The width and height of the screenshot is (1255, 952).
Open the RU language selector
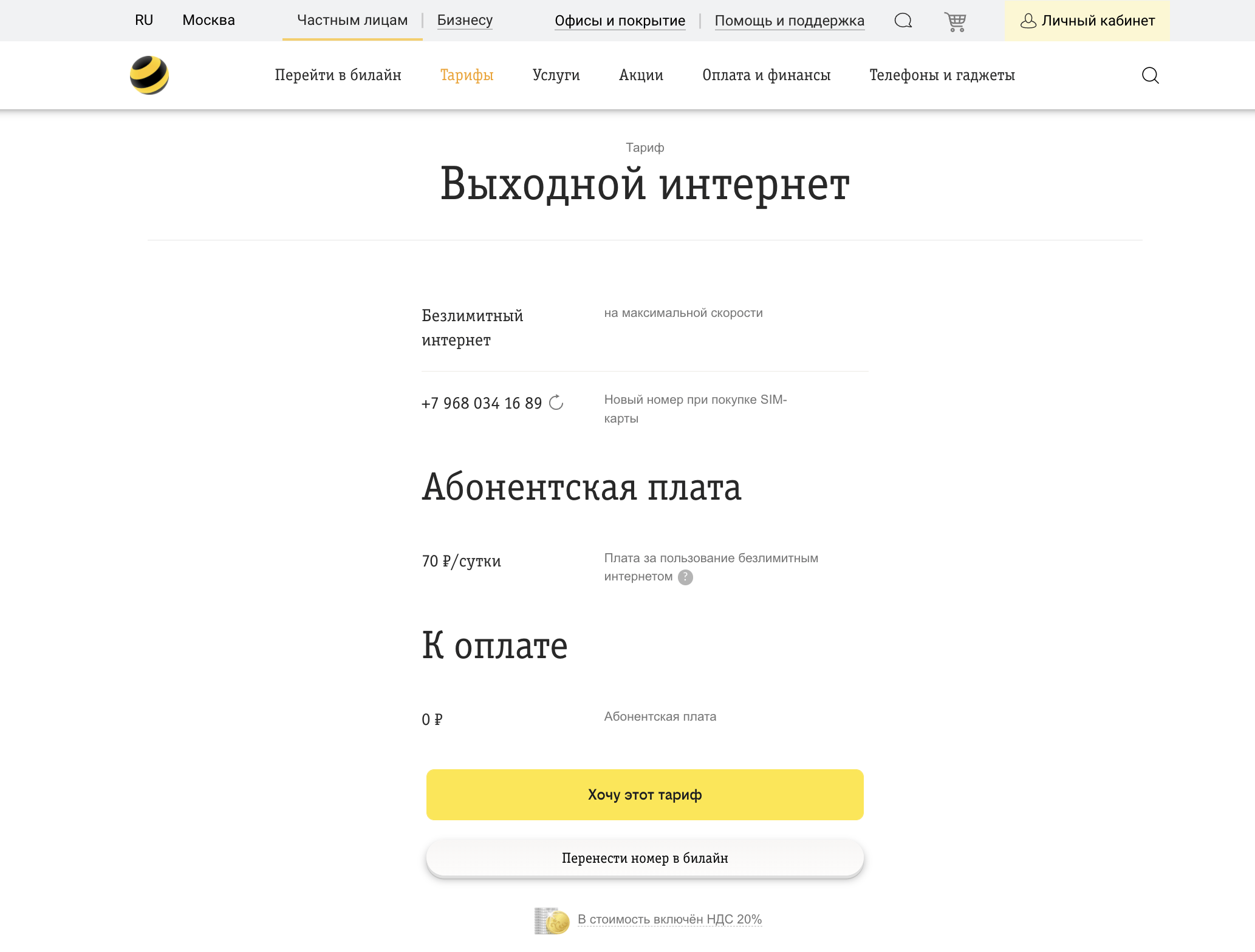pos(144,19)
